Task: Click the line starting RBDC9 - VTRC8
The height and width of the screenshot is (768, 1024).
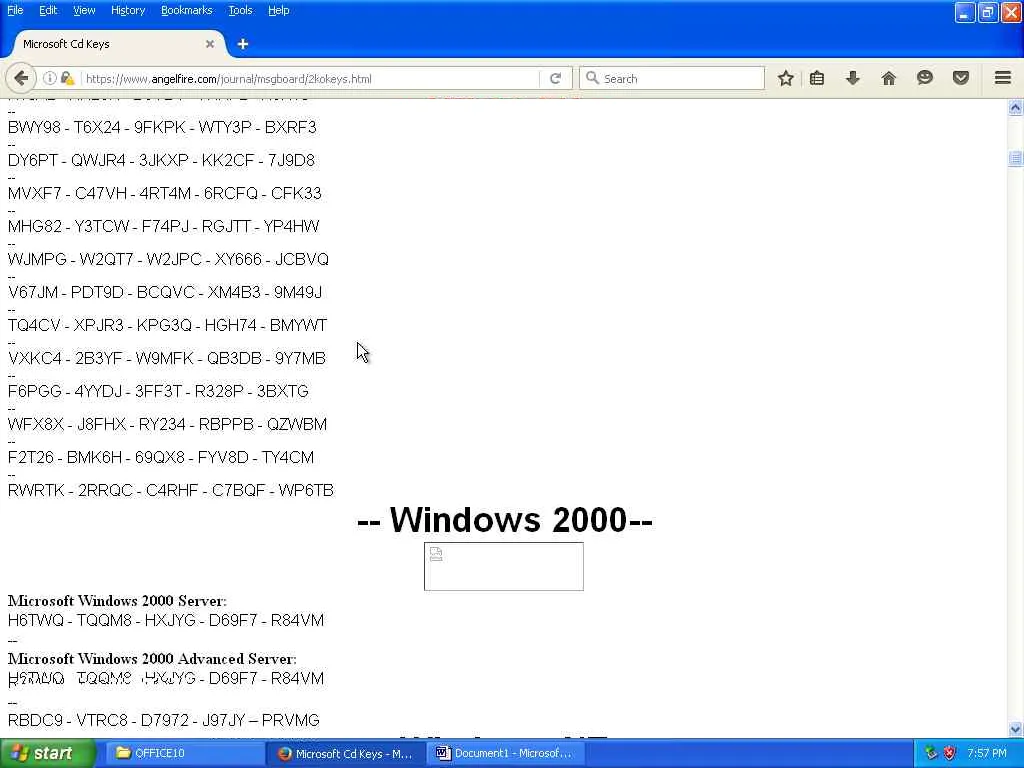Action: (x=163, y=720)
